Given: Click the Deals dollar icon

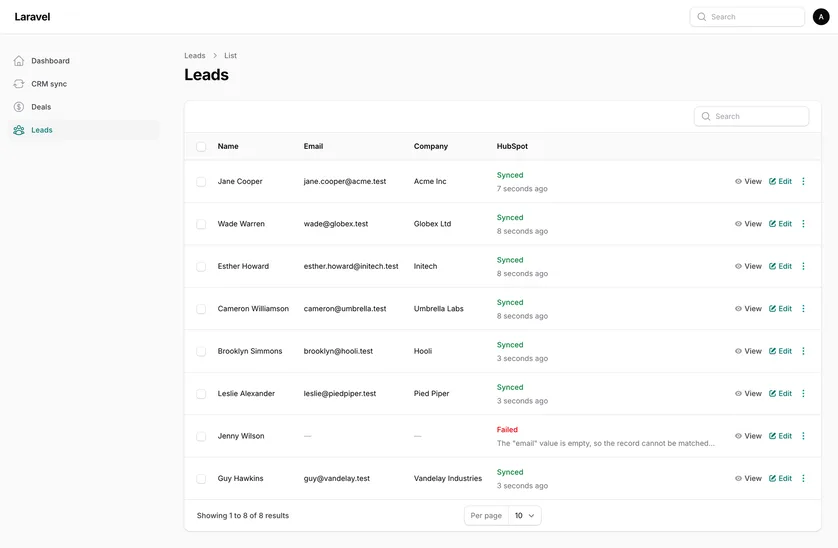Looking at the screenshot, I should [x=19, y=107].
